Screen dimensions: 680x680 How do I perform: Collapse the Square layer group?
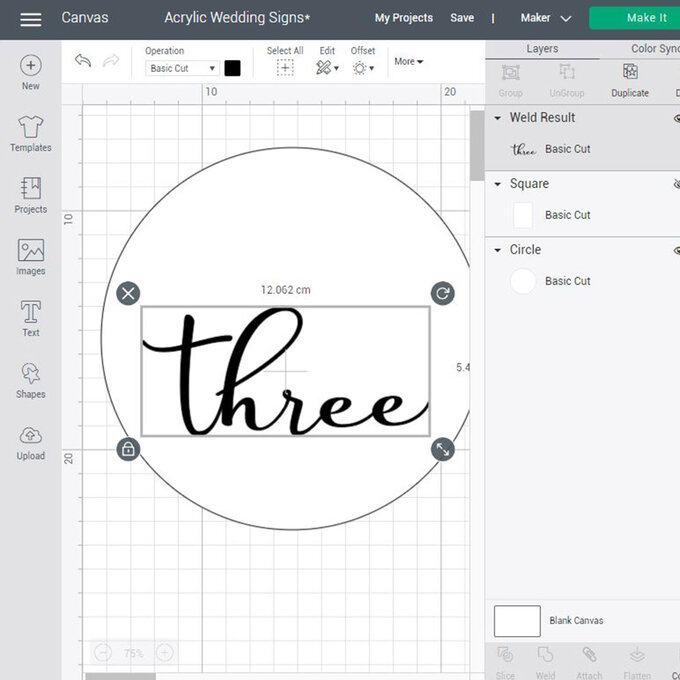[498, 184]
